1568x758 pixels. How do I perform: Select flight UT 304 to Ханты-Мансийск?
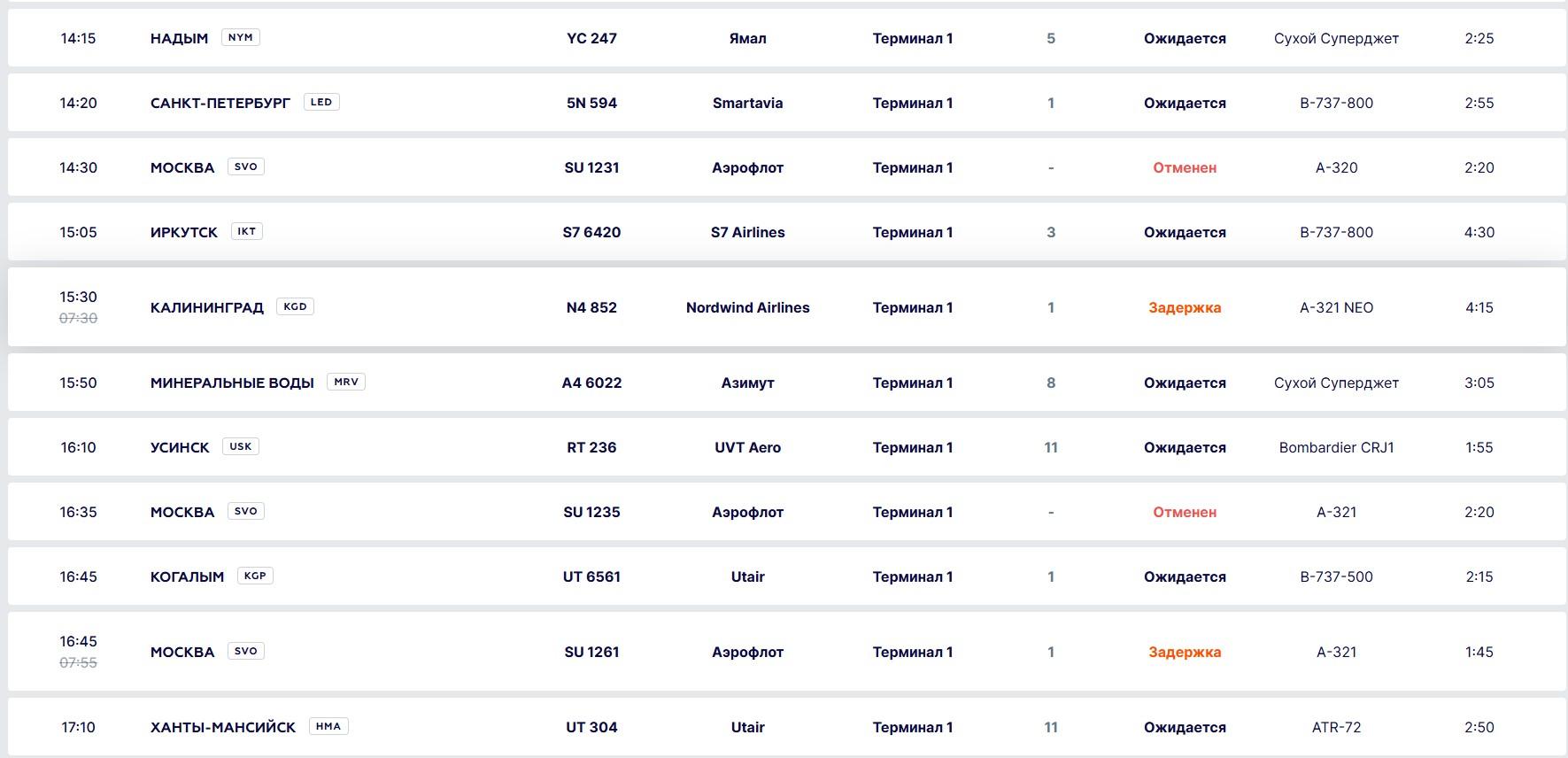tap(591, 727)
